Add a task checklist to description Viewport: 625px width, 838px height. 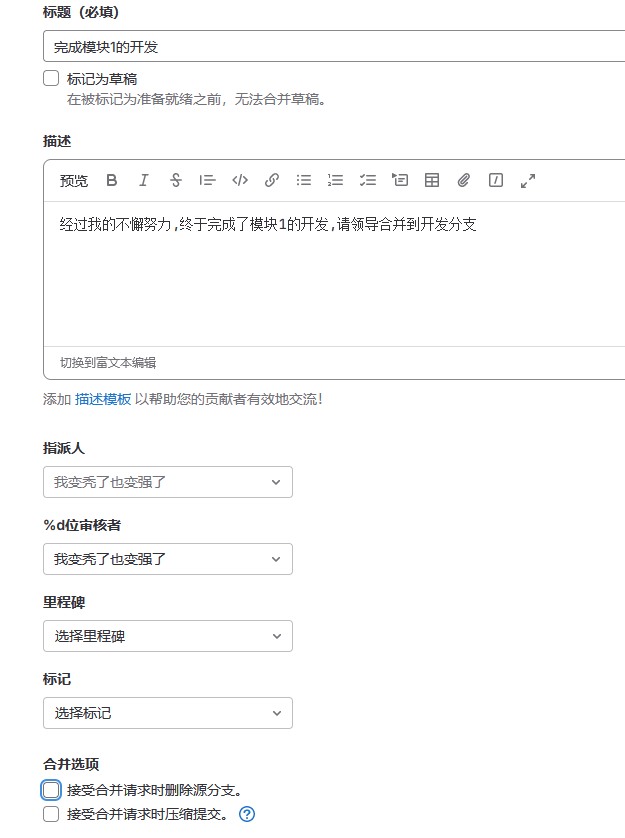pos(368,181)
